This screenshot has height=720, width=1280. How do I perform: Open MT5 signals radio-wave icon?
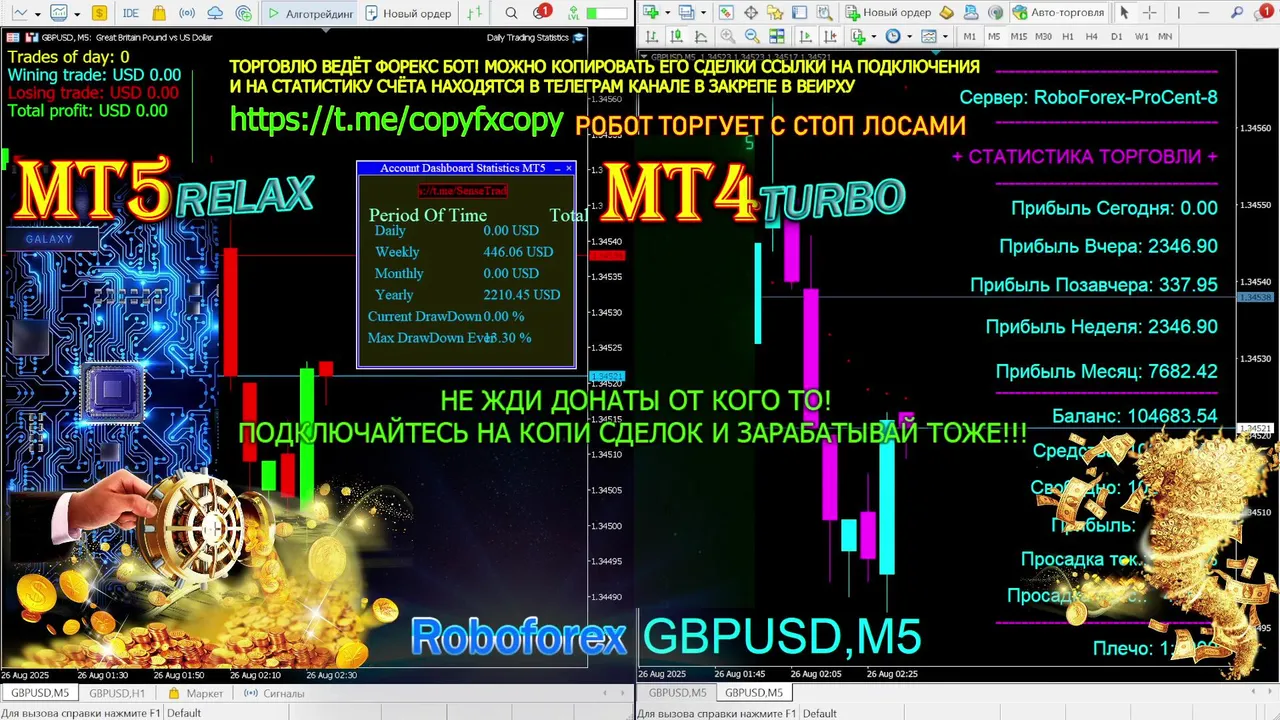tap(187, 13)
